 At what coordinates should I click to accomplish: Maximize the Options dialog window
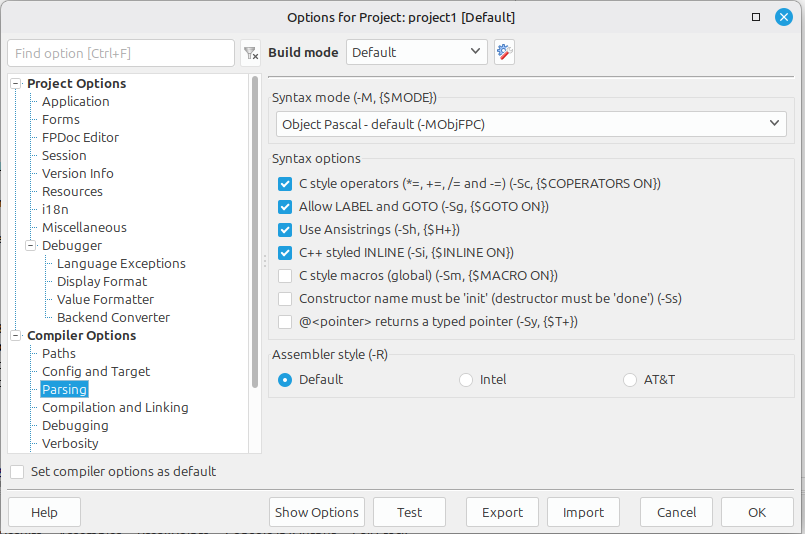click(756, 17)
